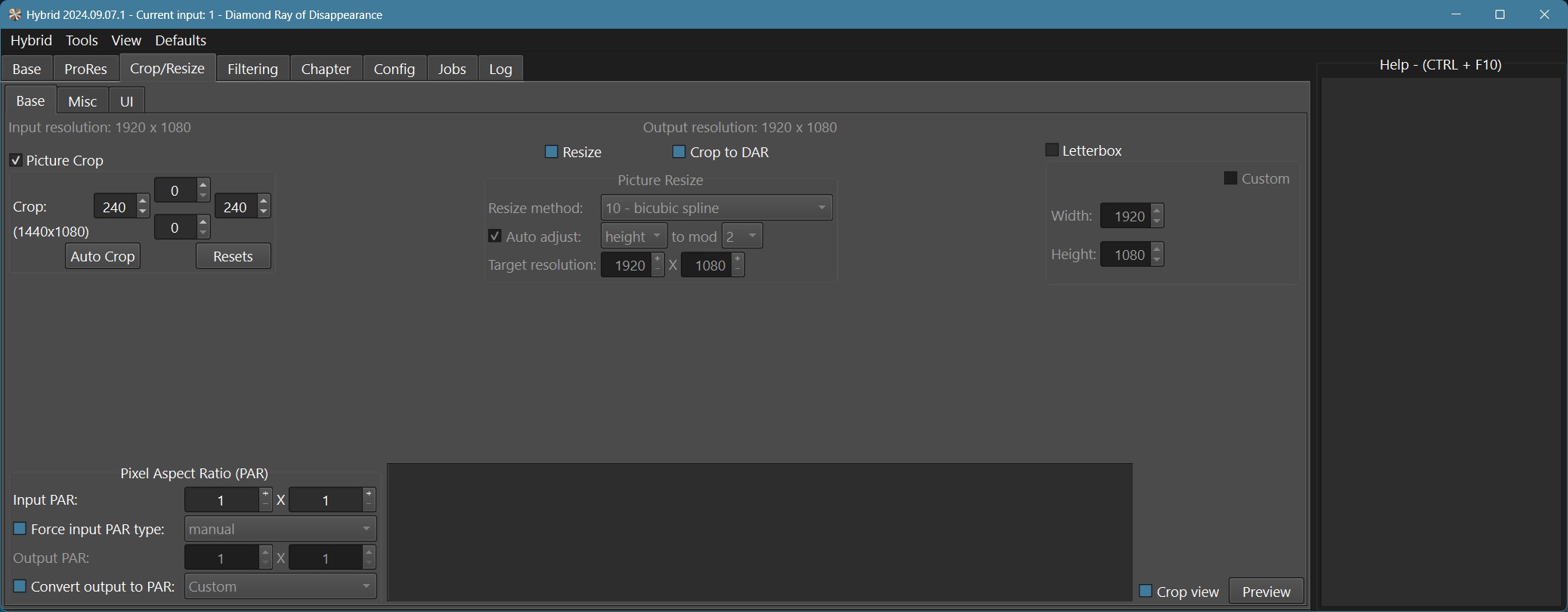Click the left crop input field
Viewport: 1568px width, 612px height.
[x=115, y=207]
